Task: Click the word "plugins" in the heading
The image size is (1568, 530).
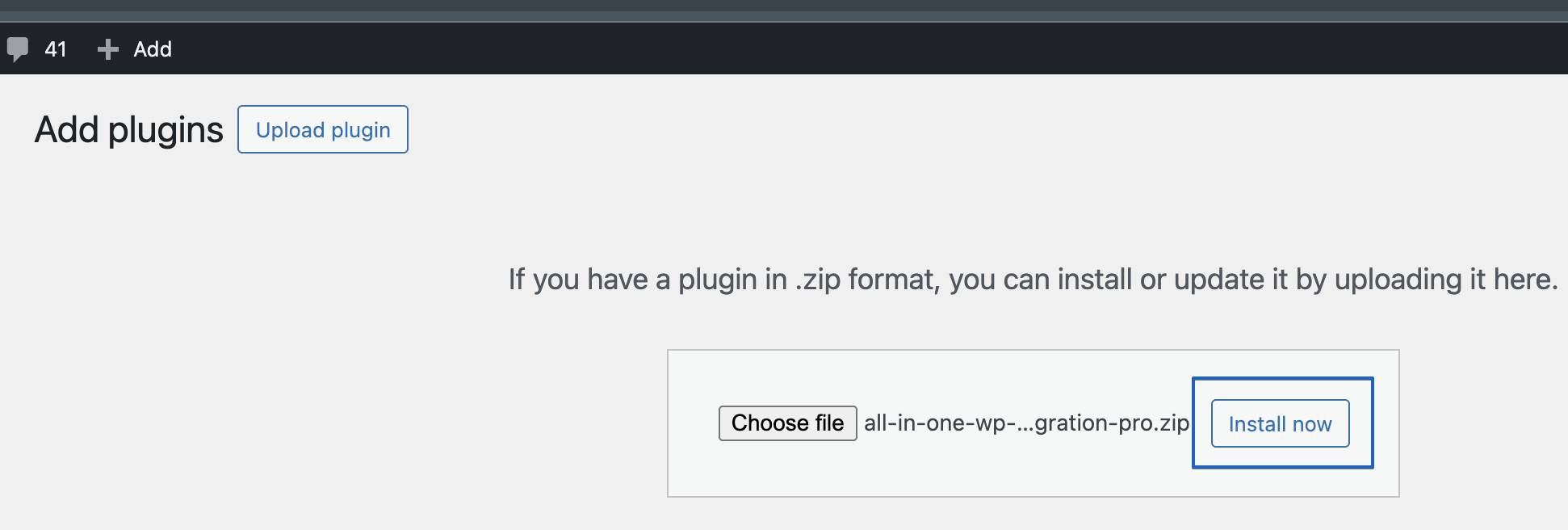Action: point(166,130)
